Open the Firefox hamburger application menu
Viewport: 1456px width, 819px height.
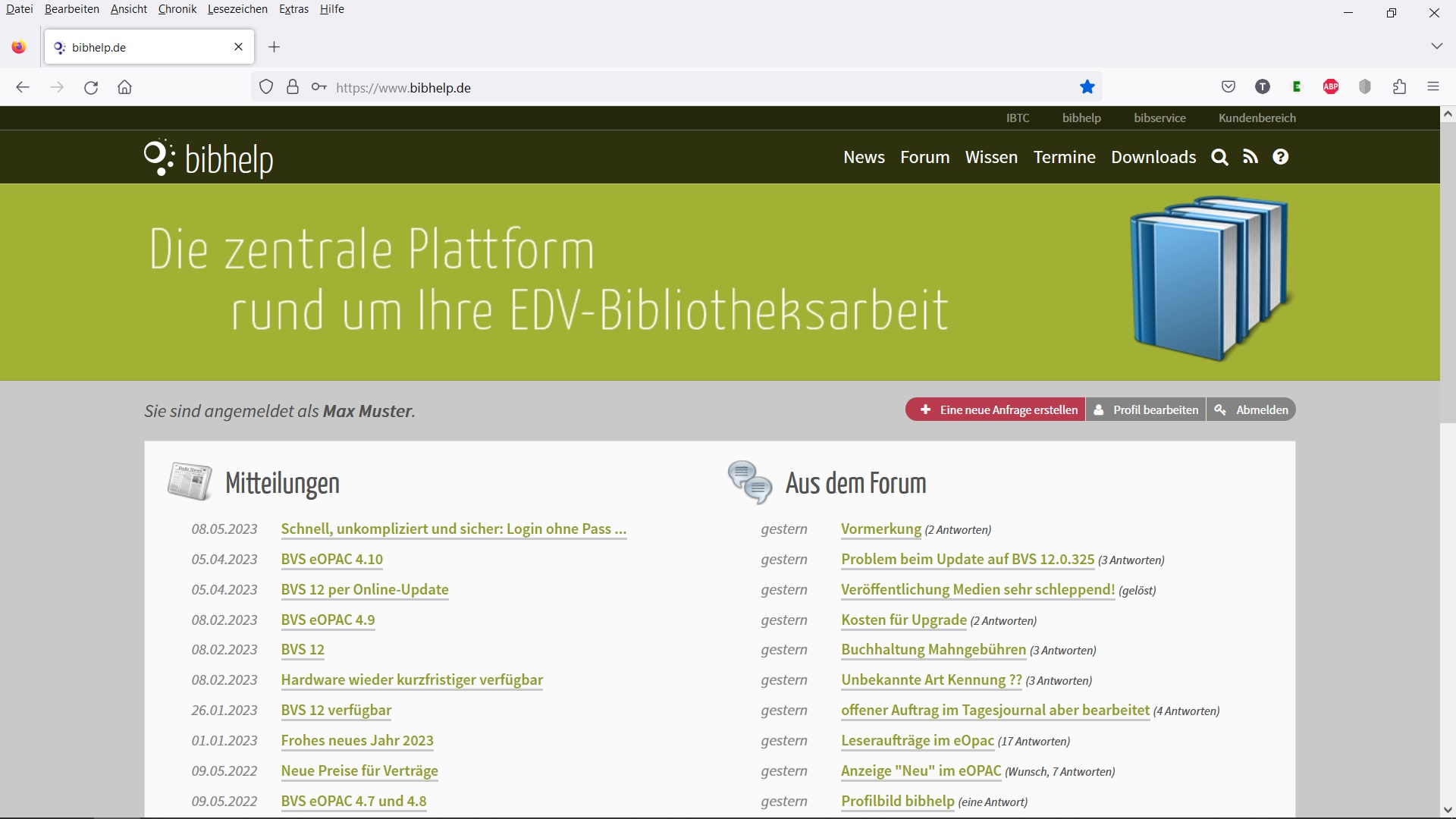pyautogui.click(x=1433, y=87)
